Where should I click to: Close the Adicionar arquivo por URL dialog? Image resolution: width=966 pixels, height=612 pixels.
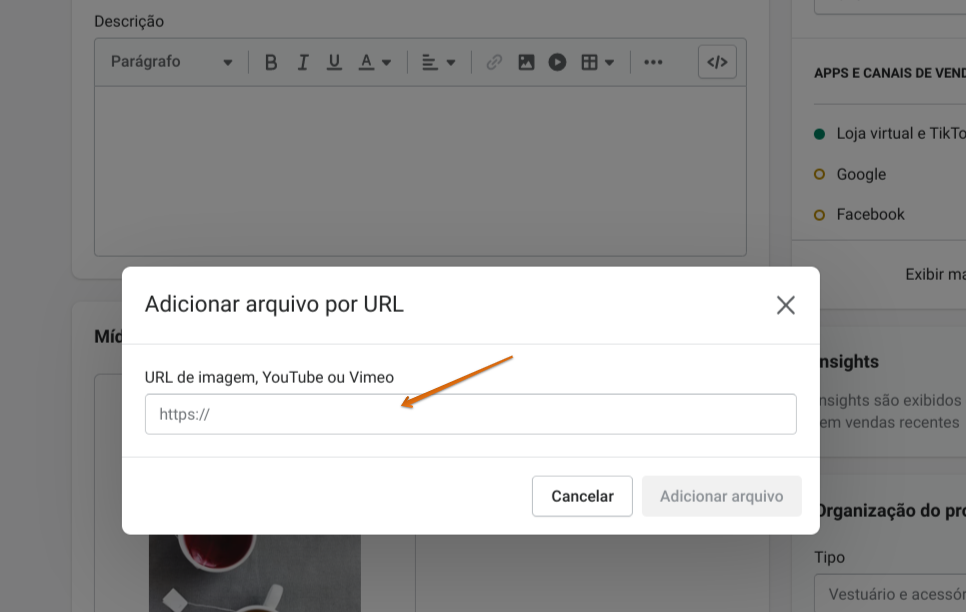tap(785, 305)
